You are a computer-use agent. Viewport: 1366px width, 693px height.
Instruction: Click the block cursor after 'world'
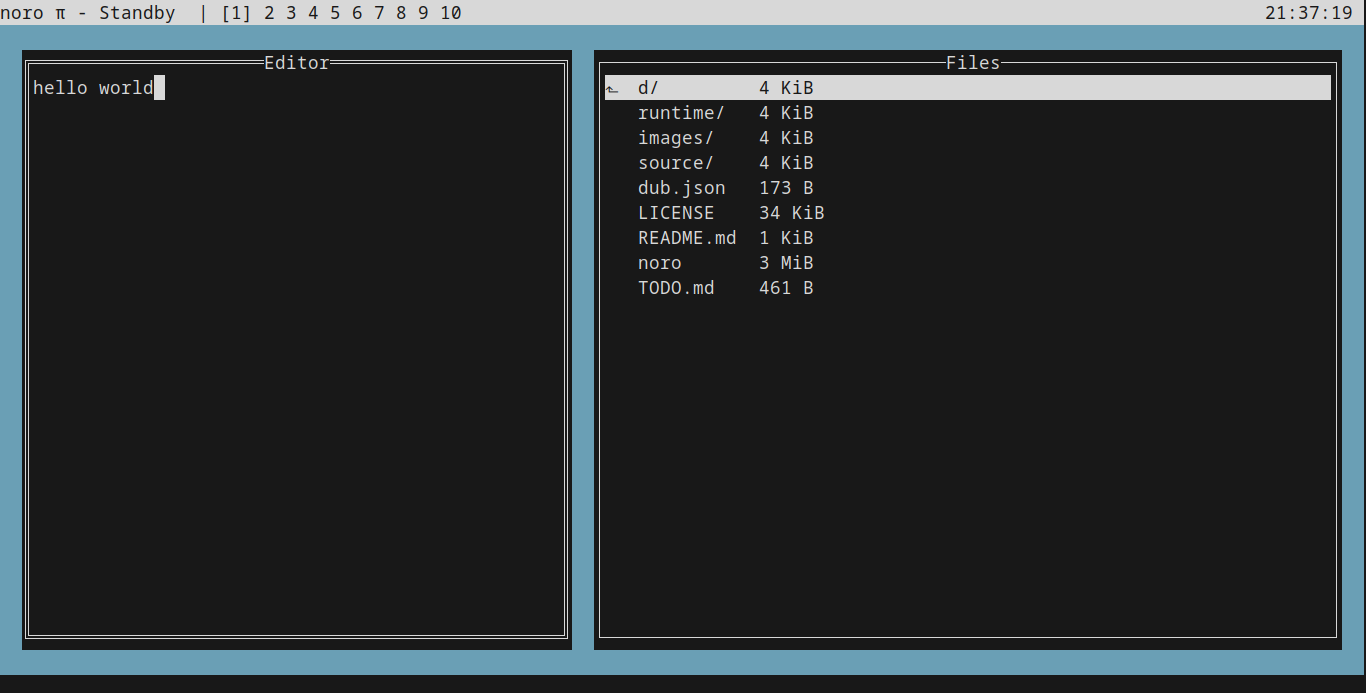[x=159, y=88]
